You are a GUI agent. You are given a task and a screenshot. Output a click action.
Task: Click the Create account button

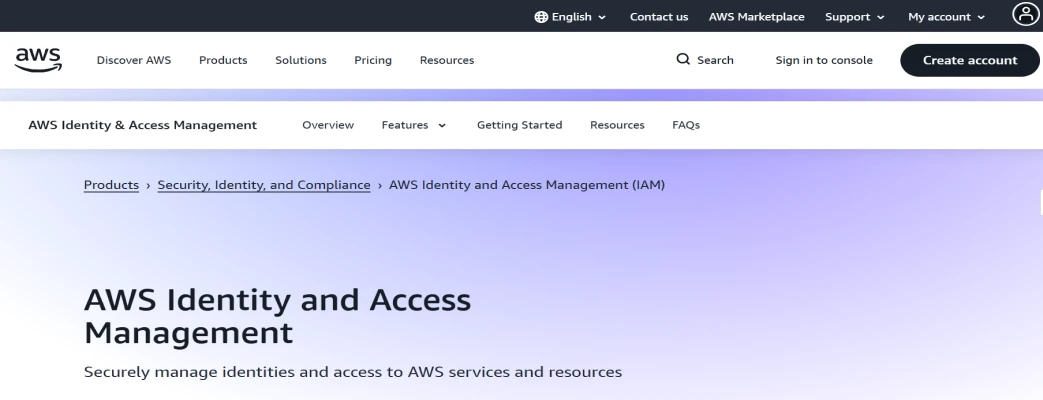(x=970, y=60)
